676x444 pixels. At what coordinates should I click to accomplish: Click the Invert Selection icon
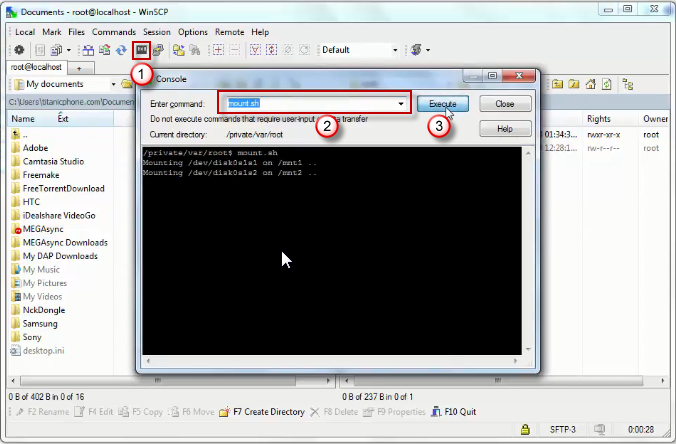pyautogui.click(x=272, y=50)
